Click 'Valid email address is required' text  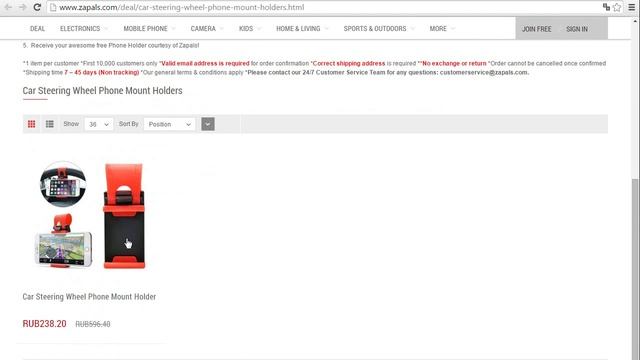point(205,63)
